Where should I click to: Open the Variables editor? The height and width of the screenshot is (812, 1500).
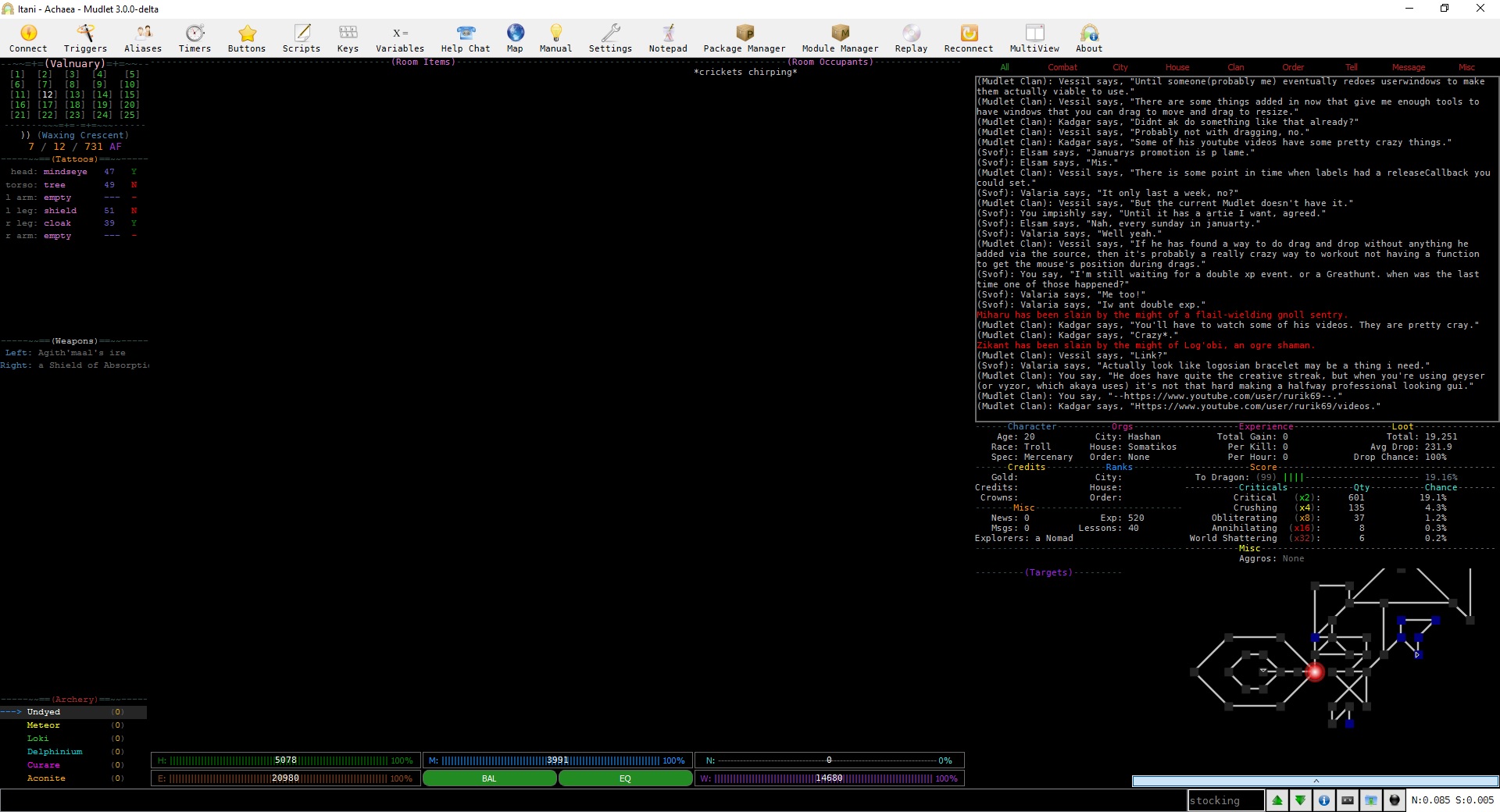[400, 38]
